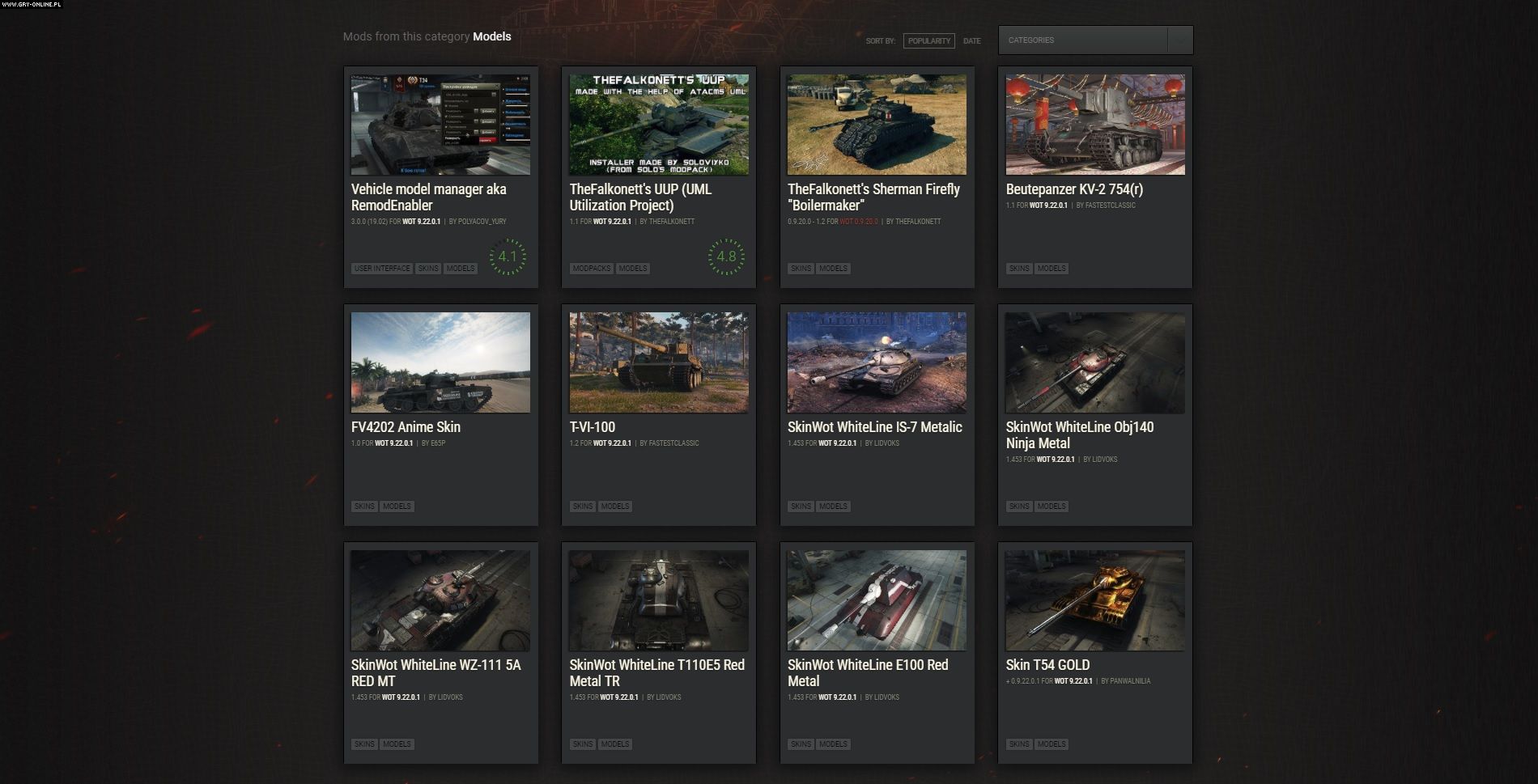This screenshot has height=784, width=1538.
Task: Open the Beutepanzer KV-2 754(r) thumbnail
Action: tap(1094, 125)
